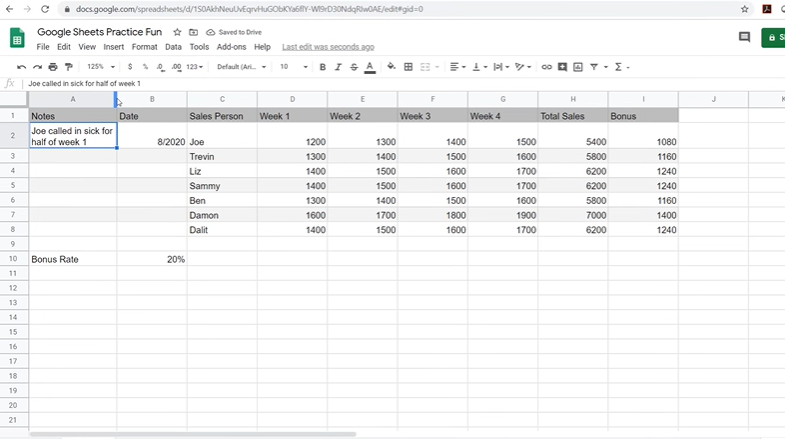785x439 pixels.
Task: Click the Insert comment icon
Action: 562,67
